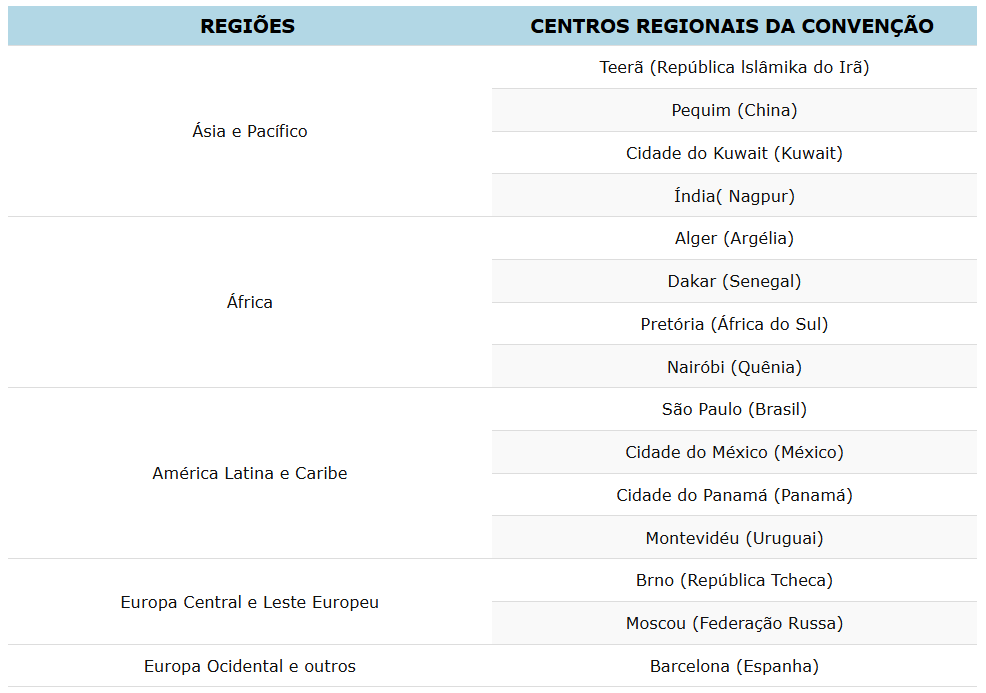Screen dimensions: 986x693
Task: Select the Índia (Nagpur) entry
Action: [734, 196]
